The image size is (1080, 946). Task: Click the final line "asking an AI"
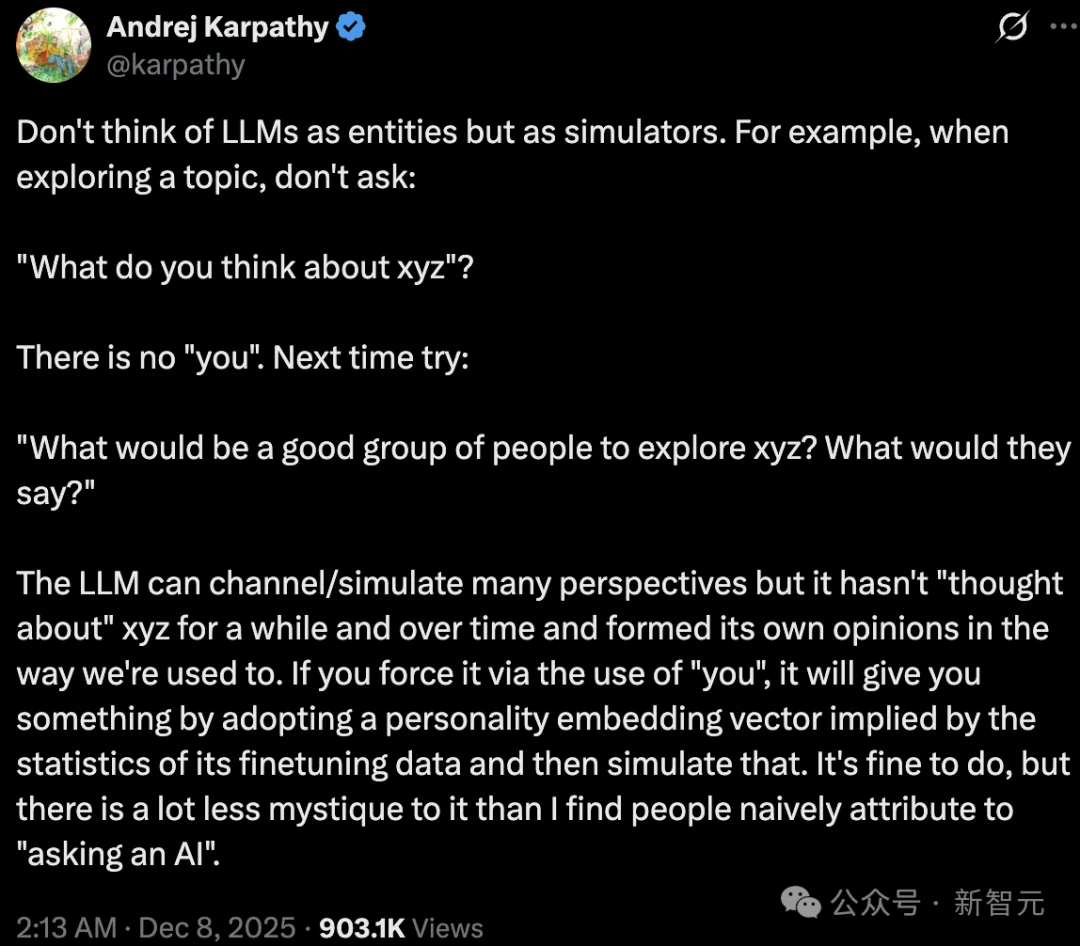[x=118, y=853]
